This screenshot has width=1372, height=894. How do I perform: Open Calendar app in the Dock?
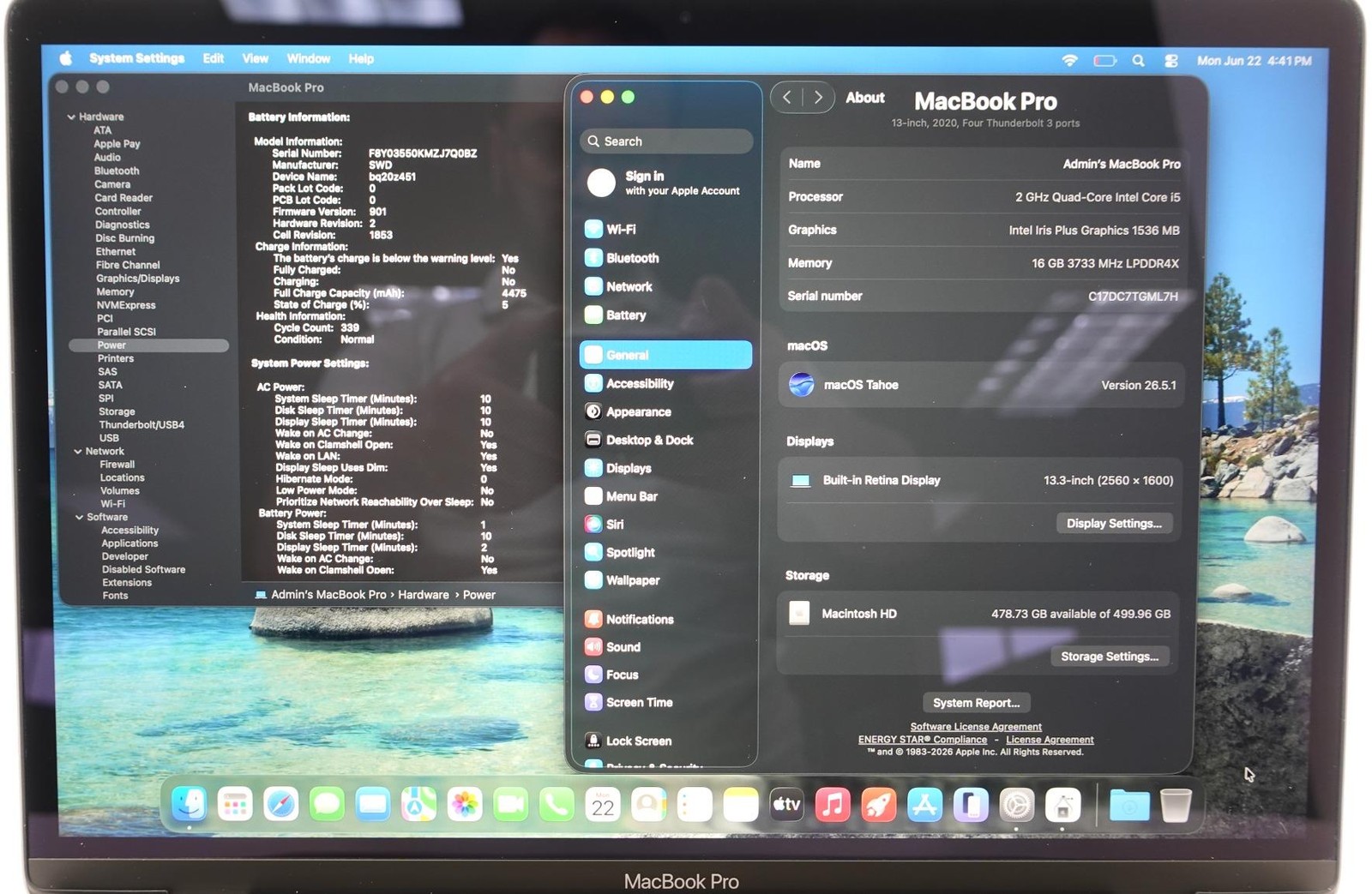pyautogui.click(x=603, y=804)
